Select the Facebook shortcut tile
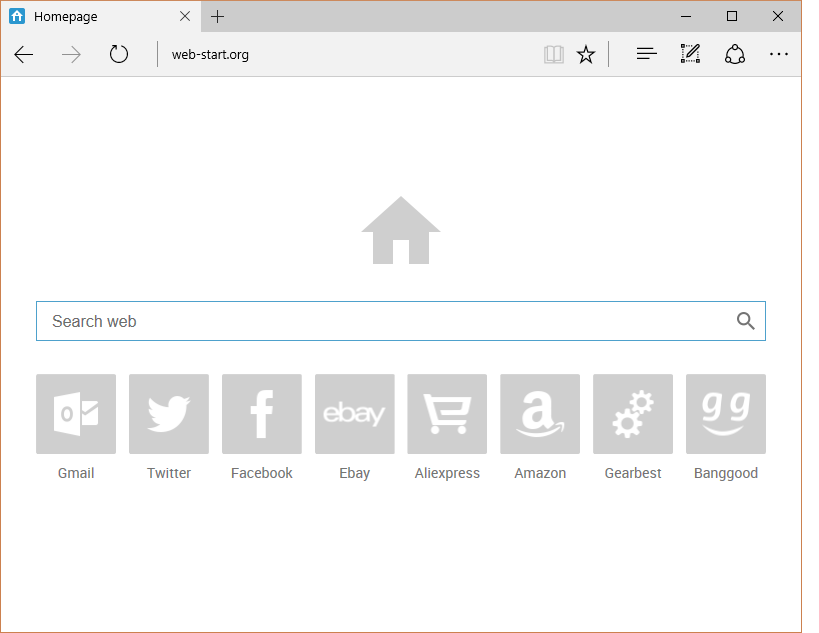 pos(262,414)
